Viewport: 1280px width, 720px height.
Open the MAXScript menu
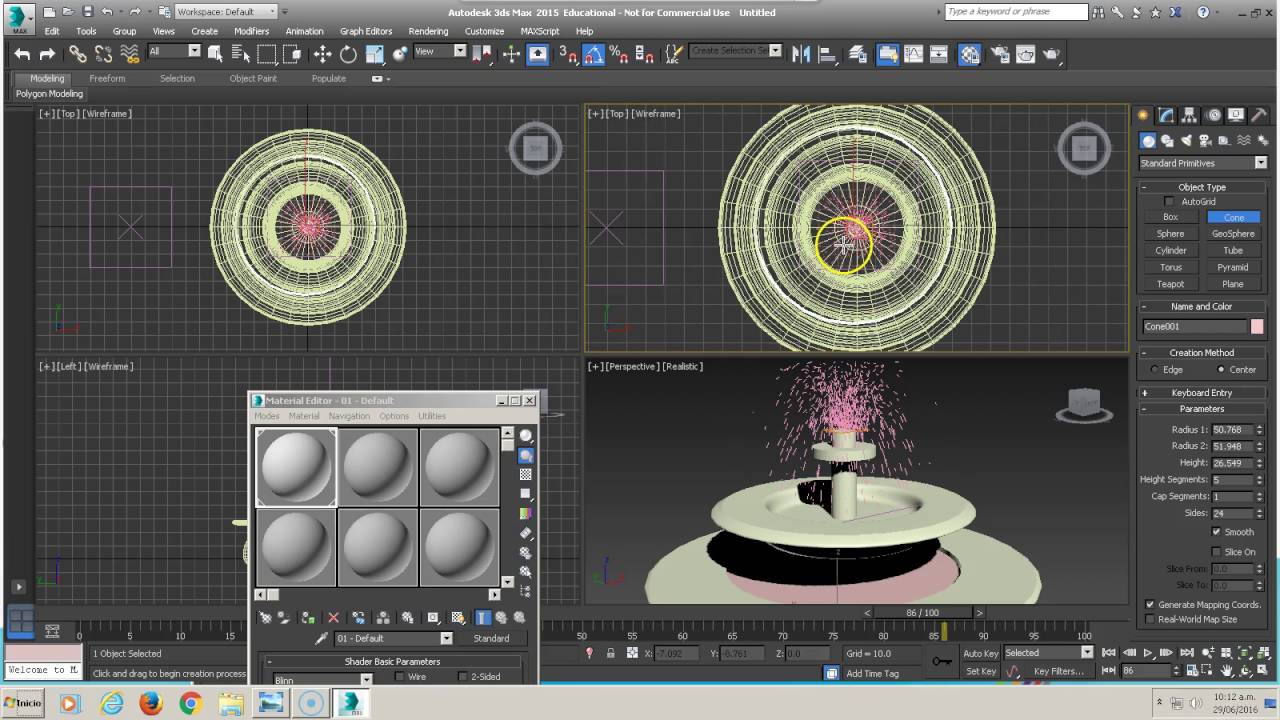pyautogui.click(x=540, y=31)
